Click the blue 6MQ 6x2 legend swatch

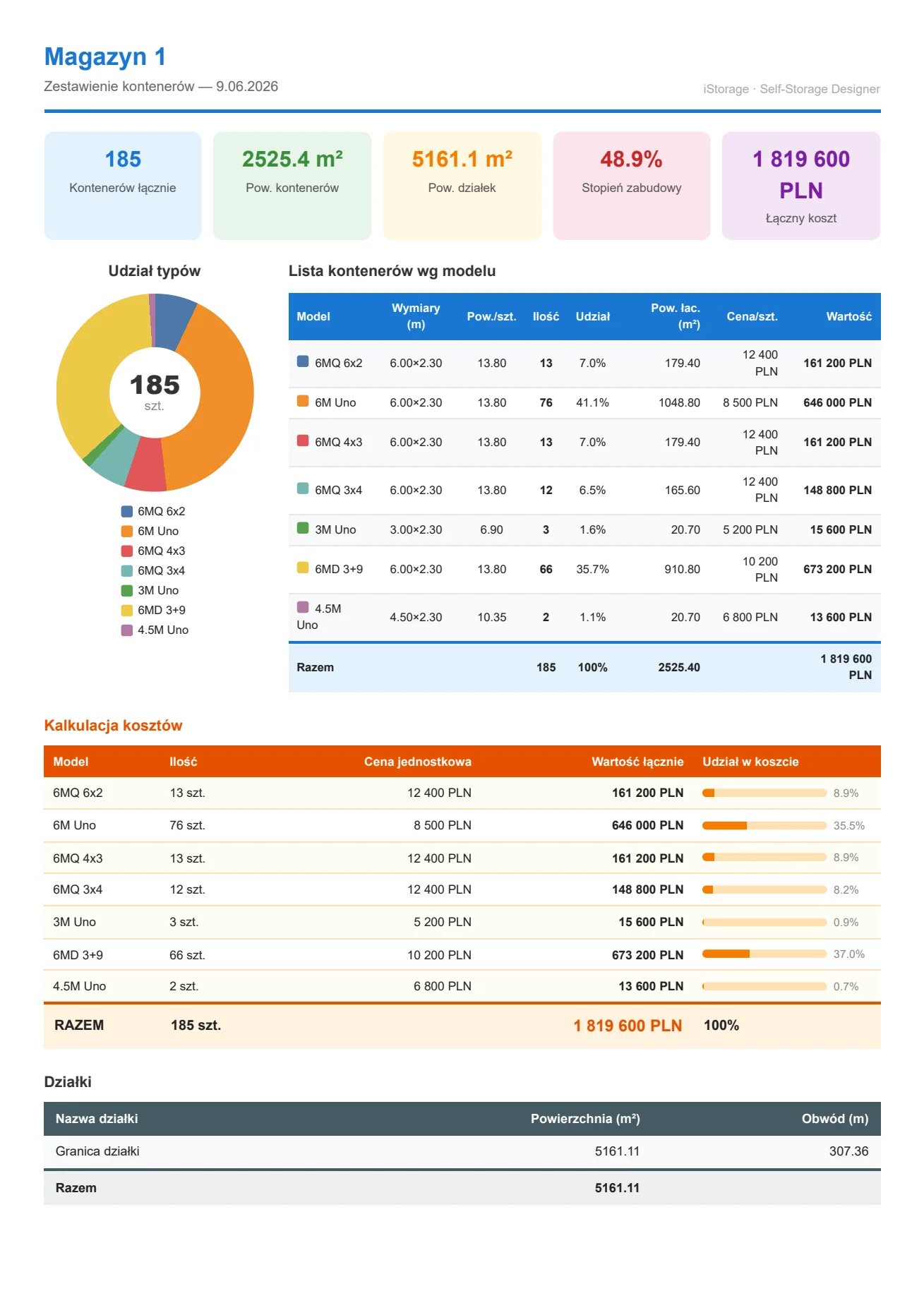(x=127, y=511)
